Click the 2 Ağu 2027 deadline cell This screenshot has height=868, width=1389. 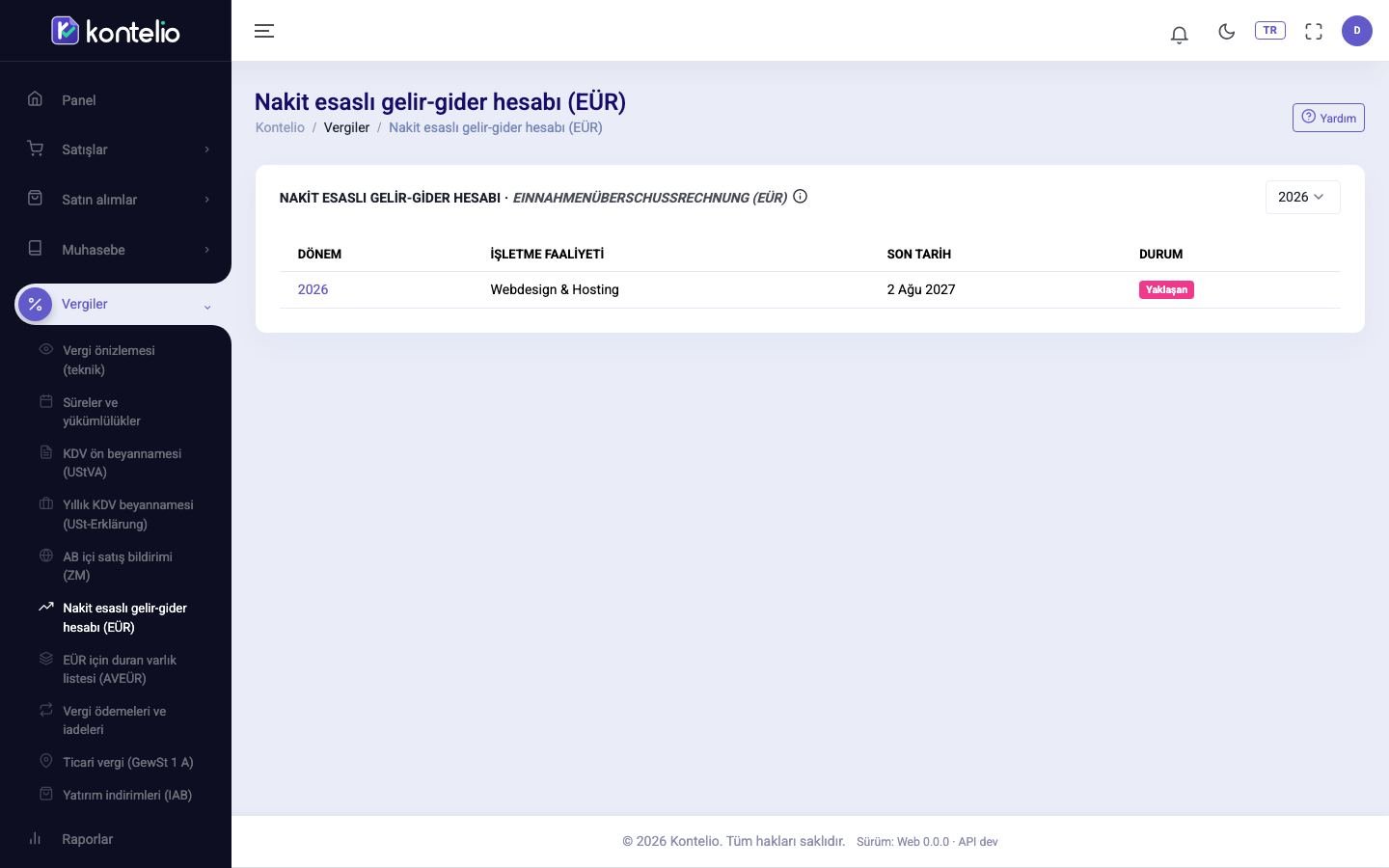click(x=921, y=289)
